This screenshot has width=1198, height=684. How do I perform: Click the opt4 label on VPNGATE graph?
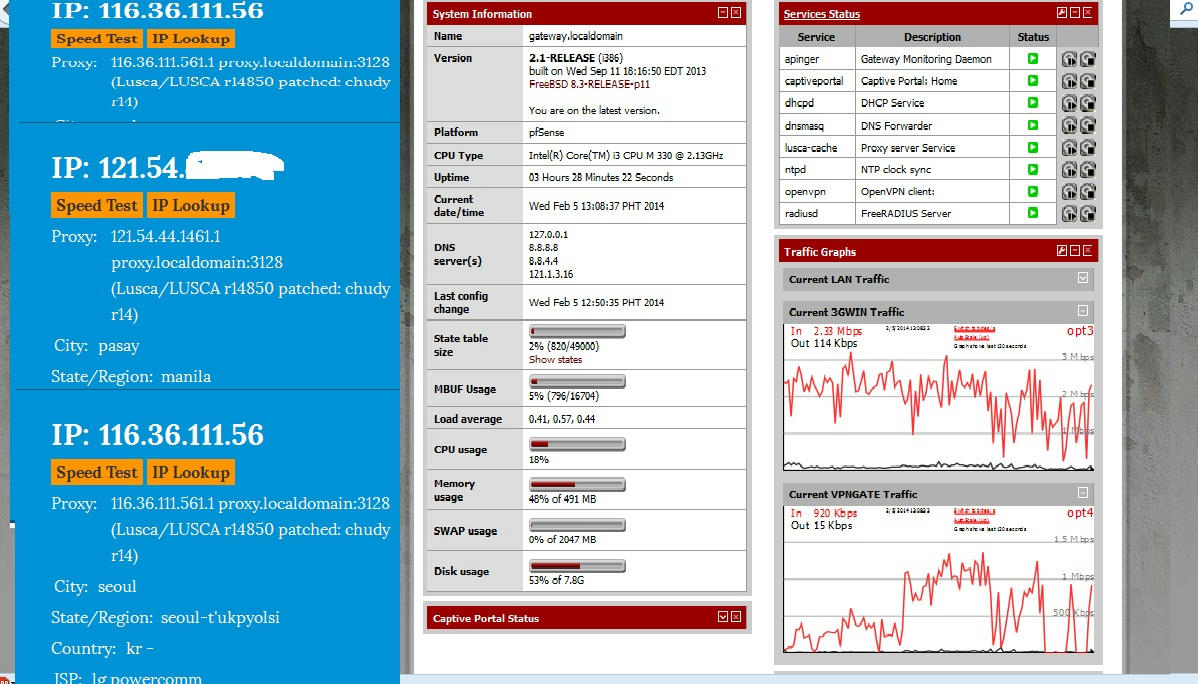[1080, 513]
